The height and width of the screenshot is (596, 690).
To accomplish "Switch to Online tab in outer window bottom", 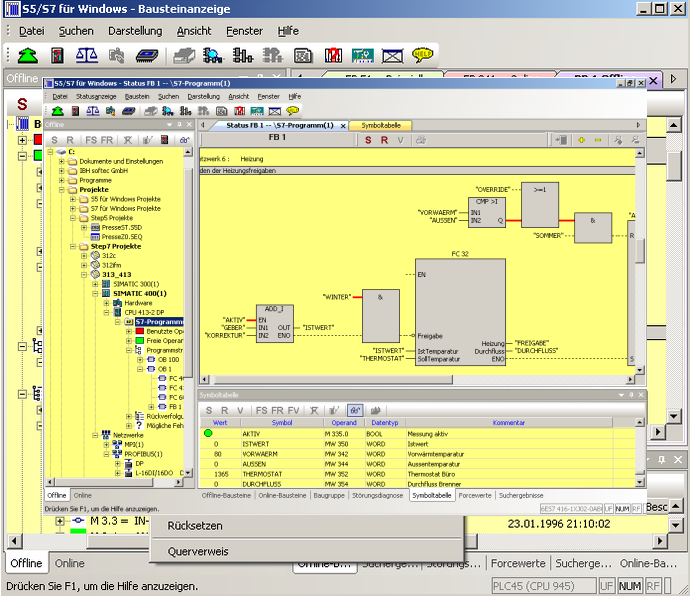I will pyautogui.click(x=70, y=563).
